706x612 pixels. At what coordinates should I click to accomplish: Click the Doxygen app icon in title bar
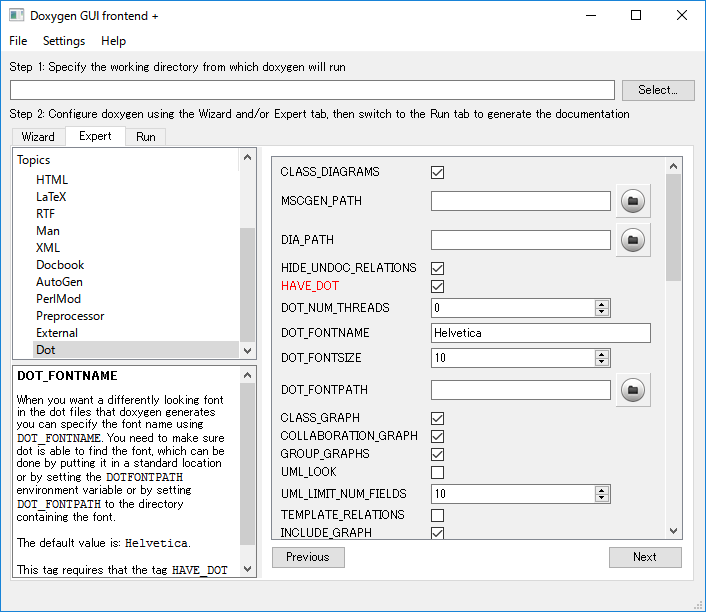(x=16, y=15)
